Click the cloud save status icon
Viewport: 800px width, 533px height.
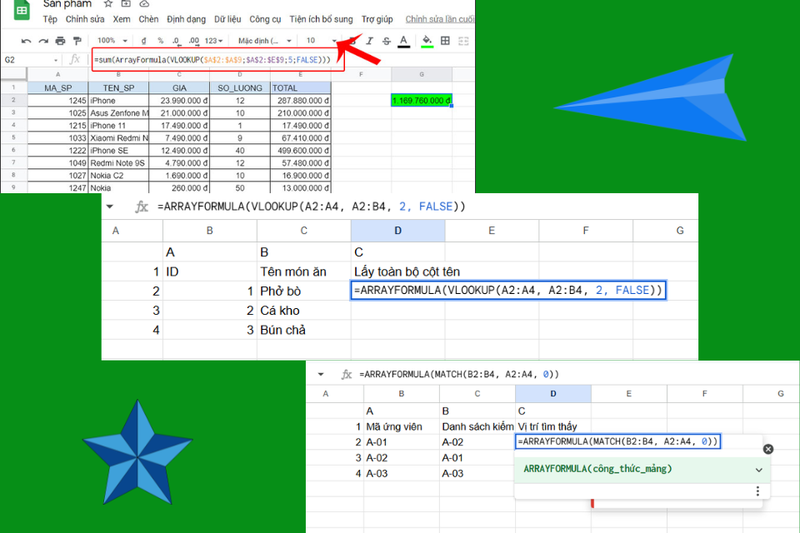pos(144,4)
